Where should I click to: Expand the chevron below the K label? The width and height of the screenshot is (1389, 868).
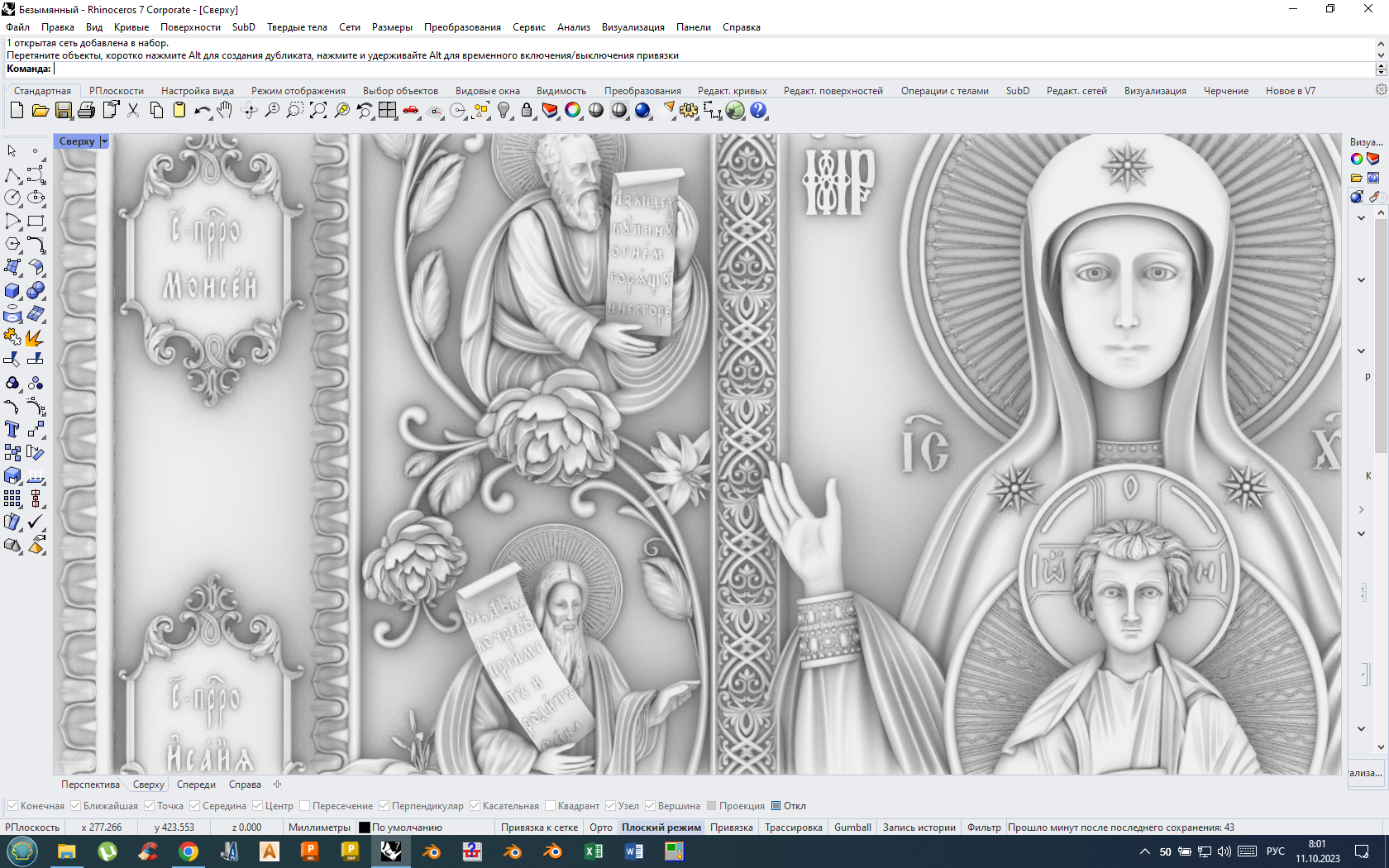point(1361,534)
